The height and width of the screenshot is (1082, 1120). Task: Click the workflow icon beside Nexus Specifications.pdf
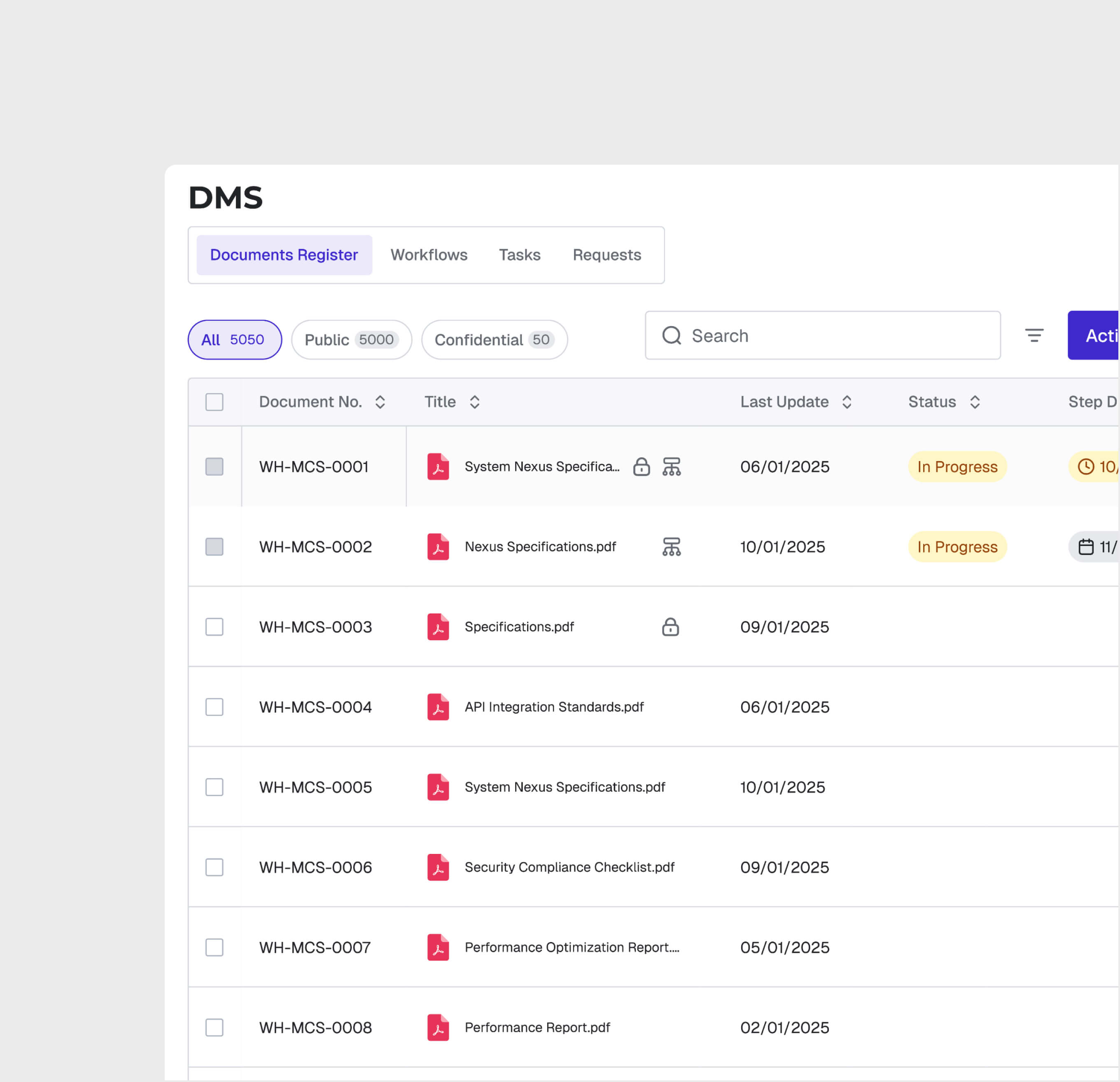click(x=672, y=547)
